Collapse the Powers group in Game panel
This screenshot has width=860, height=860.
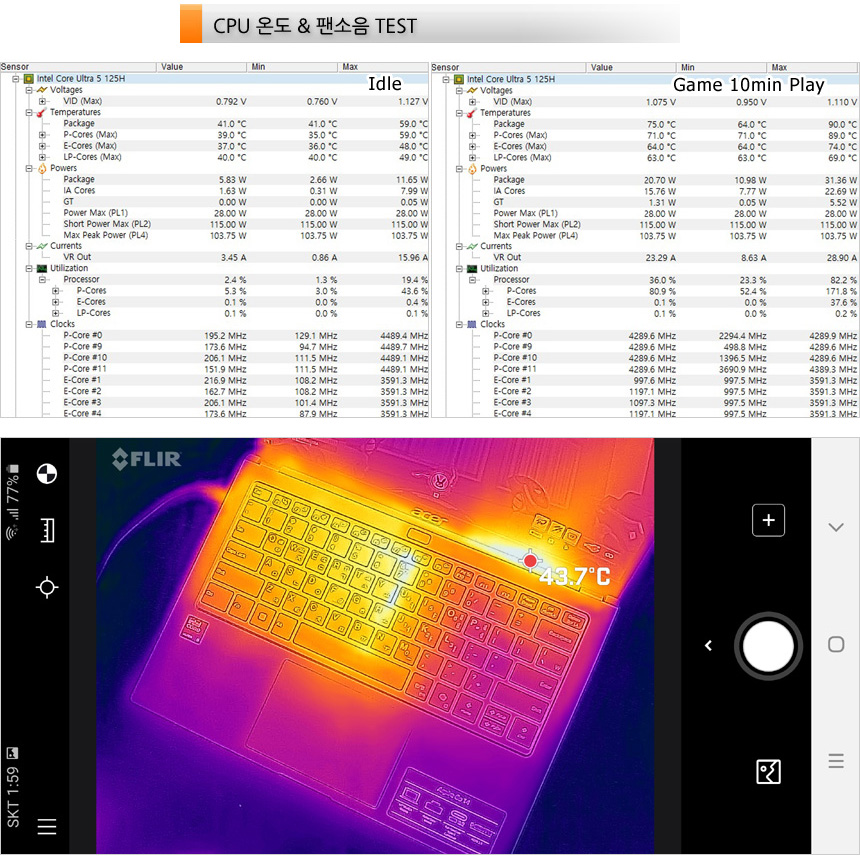click(x=459, y=169)
